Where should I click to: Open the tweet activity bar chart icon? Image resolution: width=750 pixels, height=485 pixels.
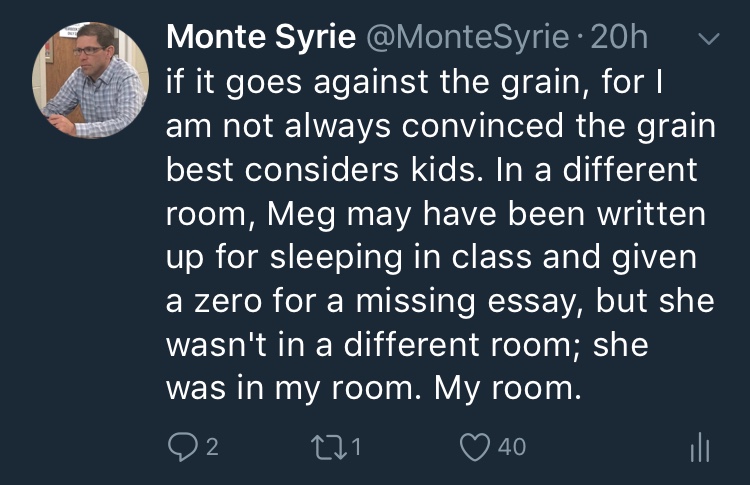point(701,448)
